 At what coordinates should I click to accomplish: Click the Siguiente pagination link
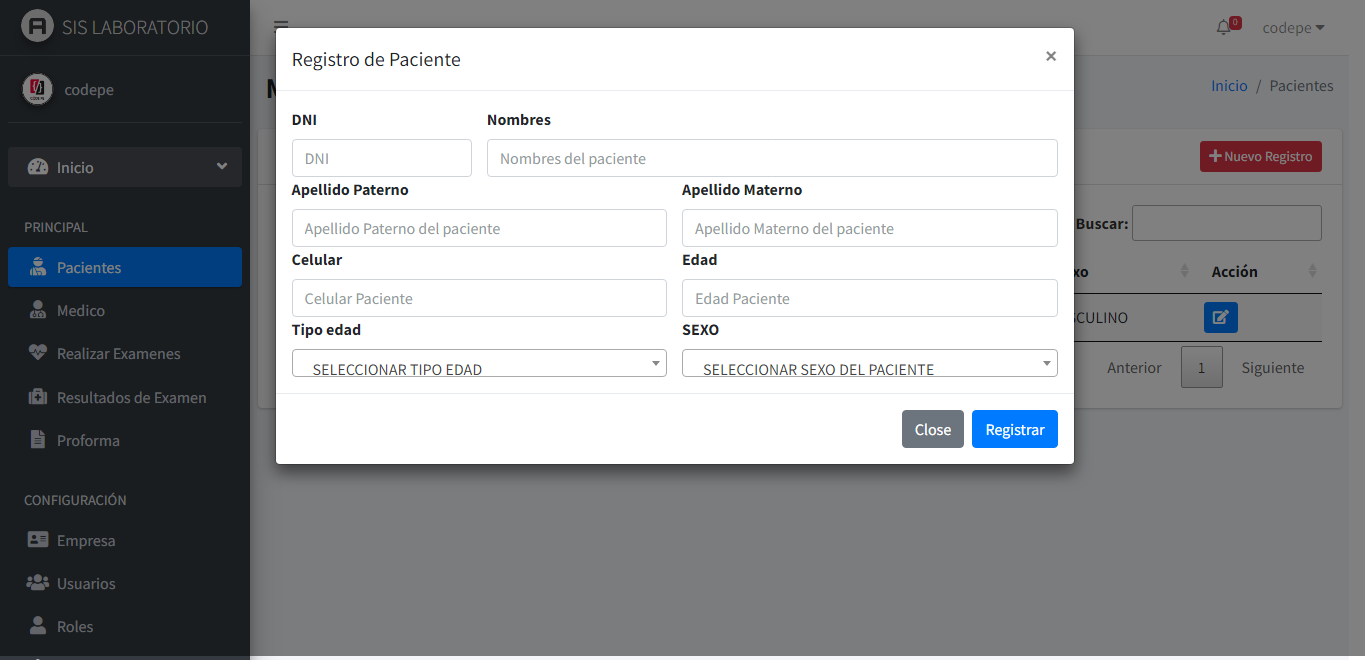tap(1273, 368)
